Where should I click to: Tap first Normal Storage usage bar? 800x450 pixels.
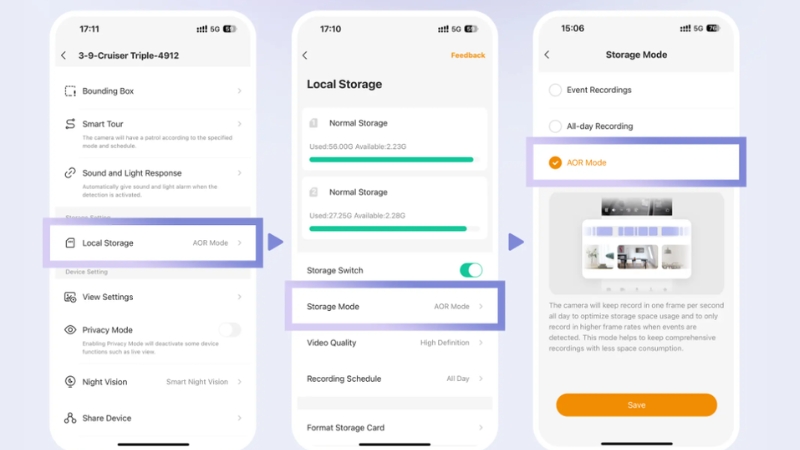(391, 159)
